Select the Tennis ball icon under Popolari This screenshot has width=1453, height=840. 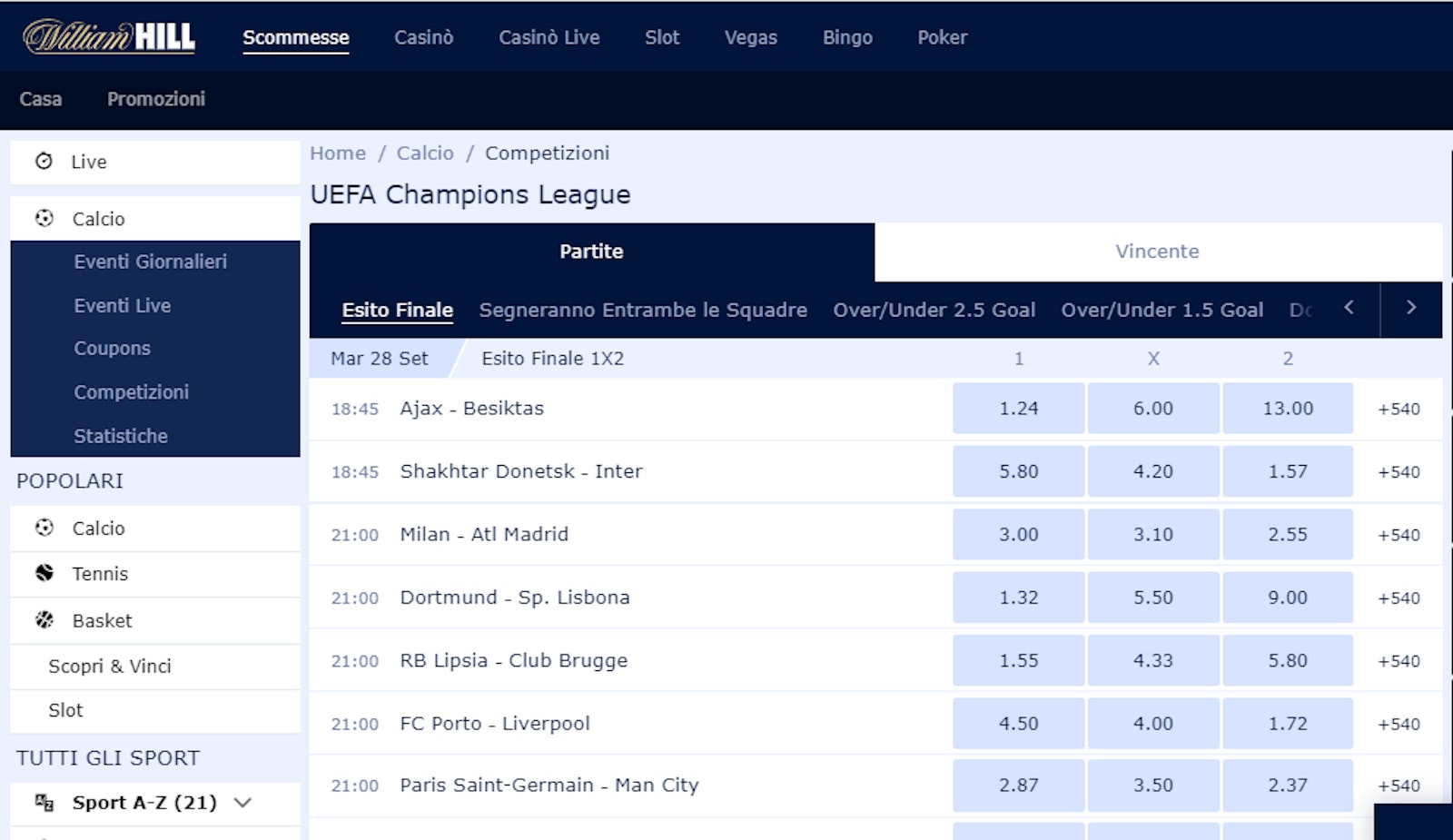44,574
